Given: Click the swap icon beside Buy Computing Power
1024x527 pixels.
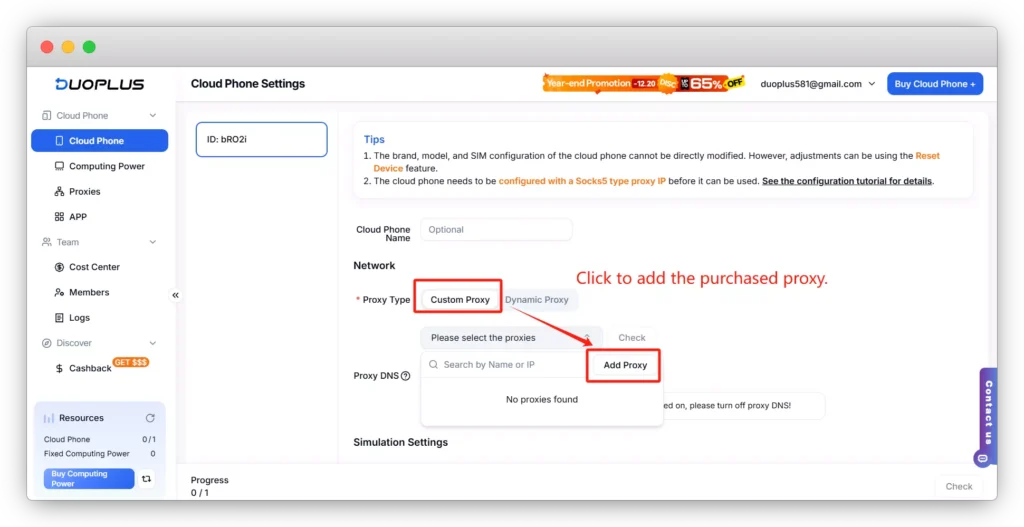Looking at the screenshot, I should [x=147, y=479].
